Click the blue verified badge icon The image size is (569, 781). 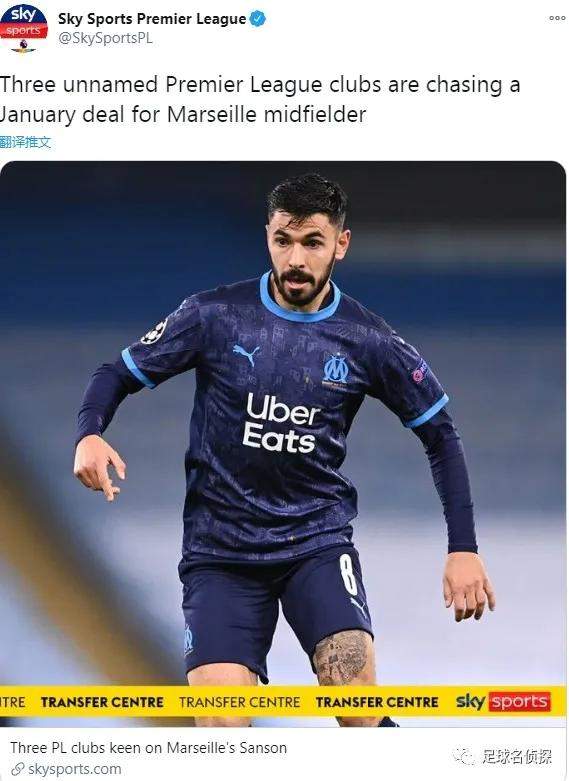tap(258, 19)
